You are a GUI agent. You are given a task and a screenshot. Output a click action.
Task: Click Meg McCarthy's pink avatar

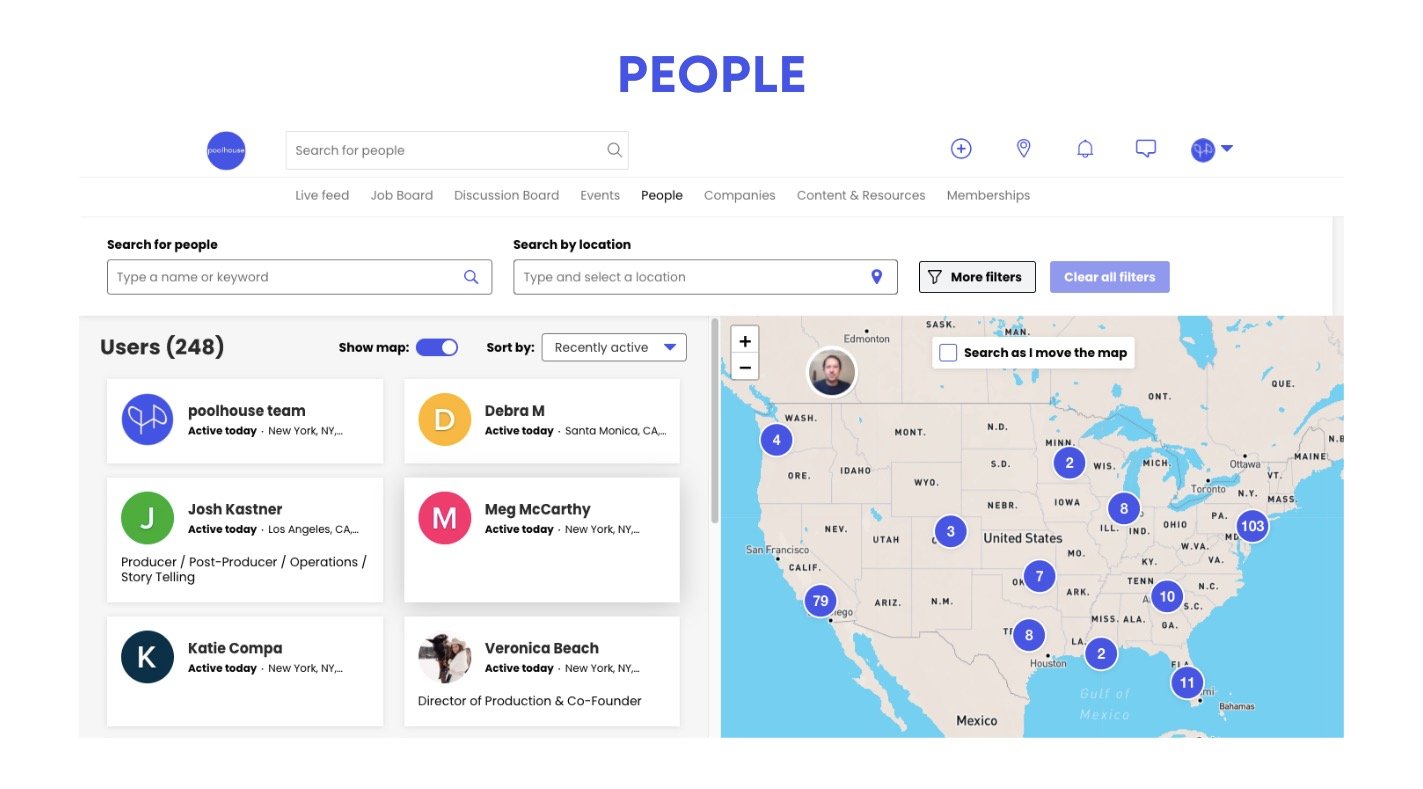pos(444,518)
